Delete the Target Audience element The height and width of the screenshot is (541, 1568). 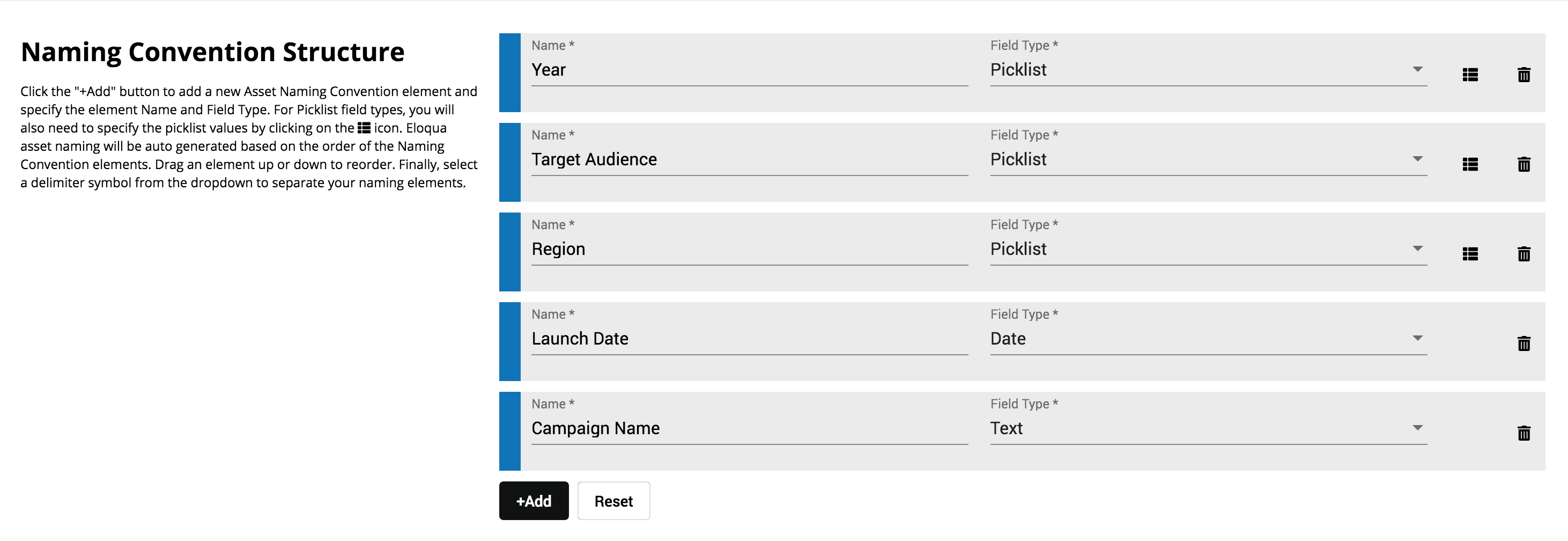[x=1523, y=164]
